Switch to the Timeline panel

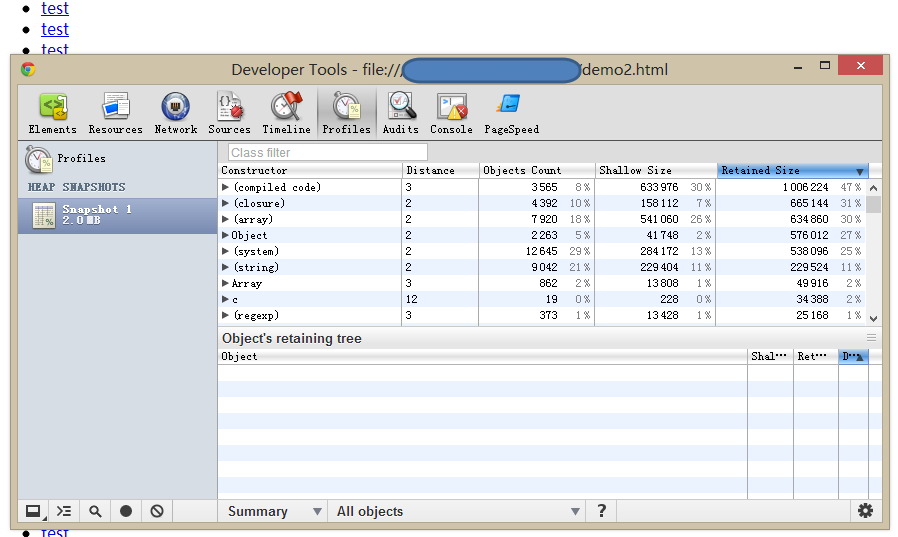[x=286, y=113]
